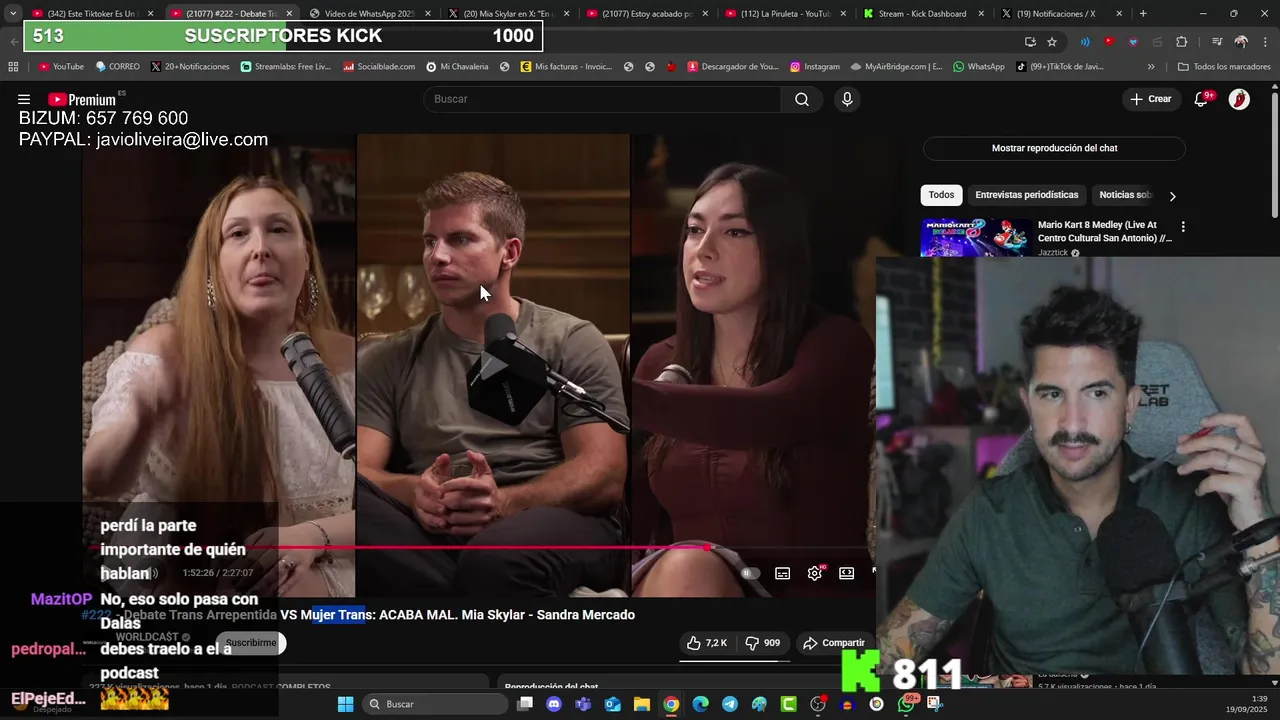Open the Streamlabs bookmark
Screen dimensions: 1280x720
tap(285, 67)
